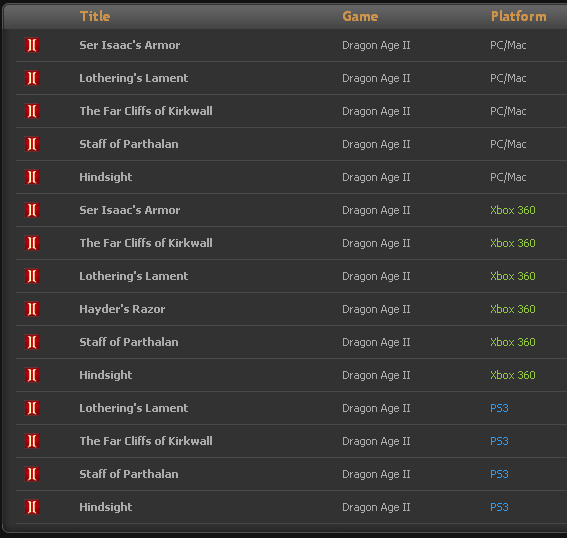This screenshot has height=538, width=567.
Task: Click Dragon Age II game for Hayder's Razor
Action: 376,309
